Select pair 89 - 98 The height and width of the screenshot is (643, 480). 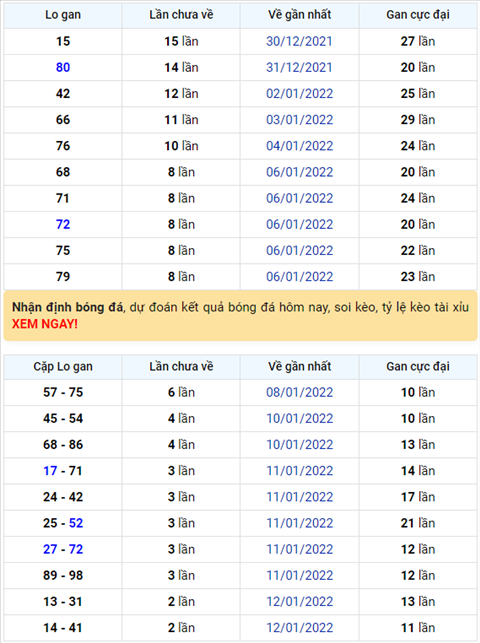click(63, 575)
